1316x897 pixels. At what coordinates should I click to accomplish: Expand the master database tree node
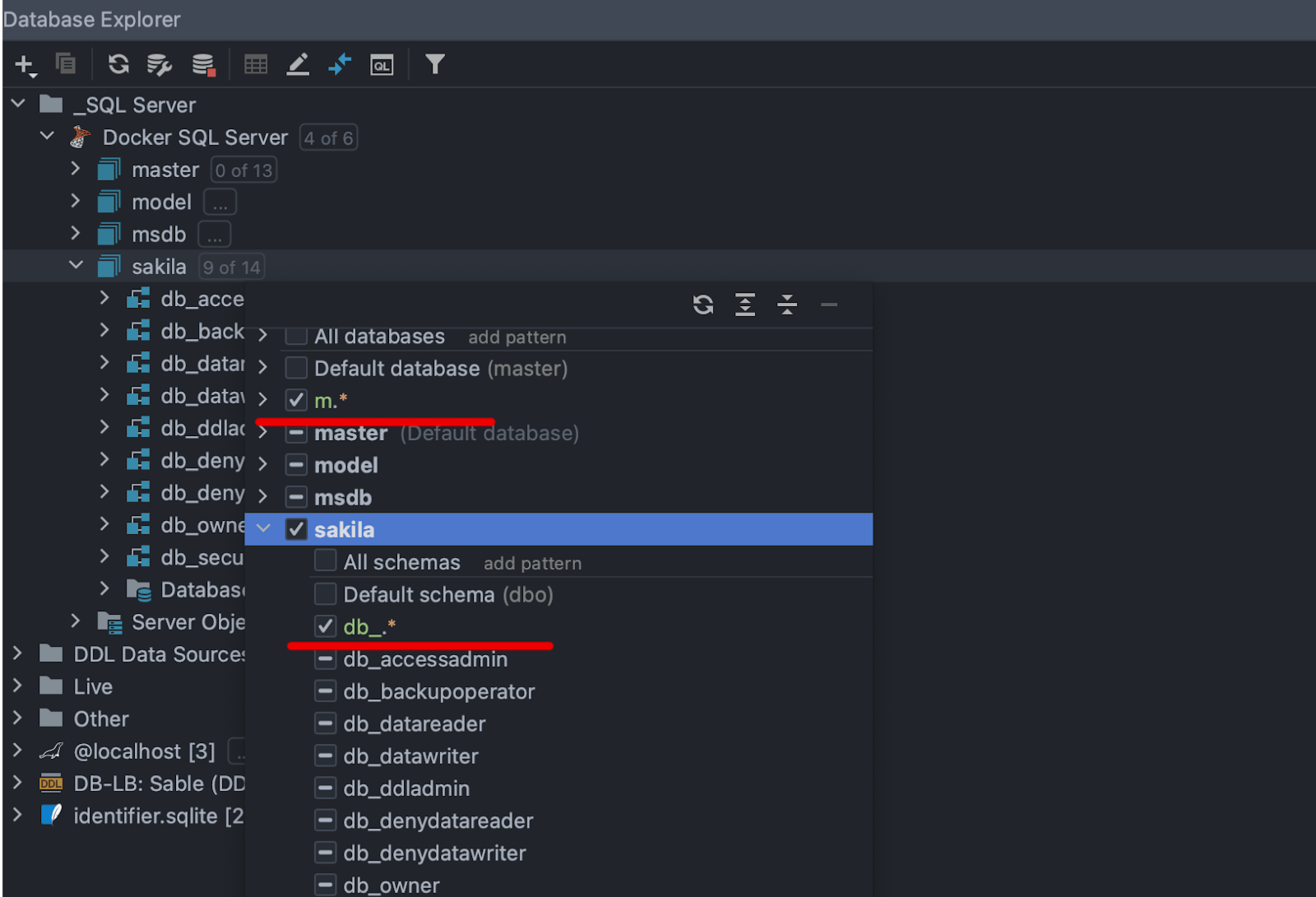76,169
